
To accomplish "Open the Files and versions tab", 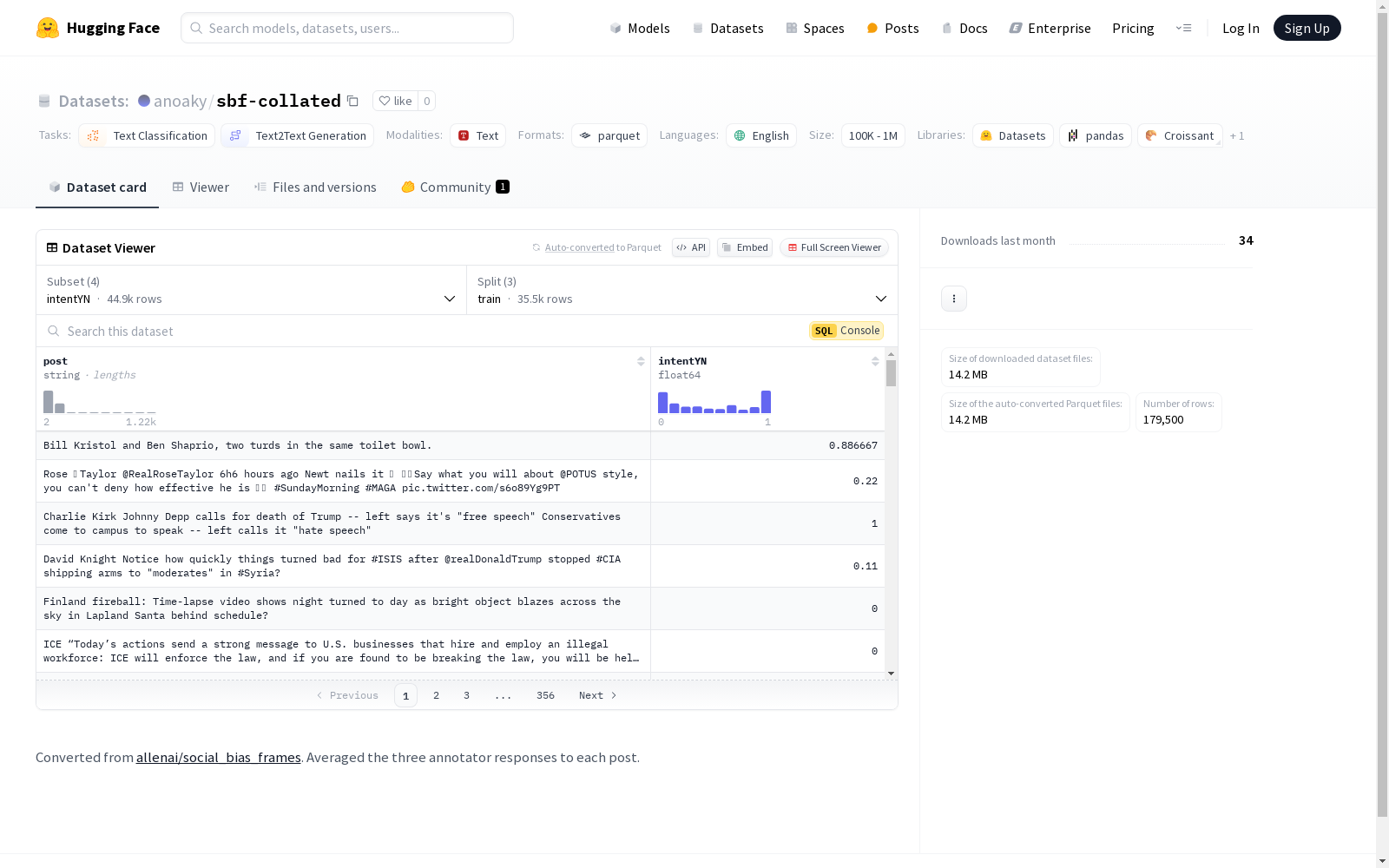I will click(315, 187).
